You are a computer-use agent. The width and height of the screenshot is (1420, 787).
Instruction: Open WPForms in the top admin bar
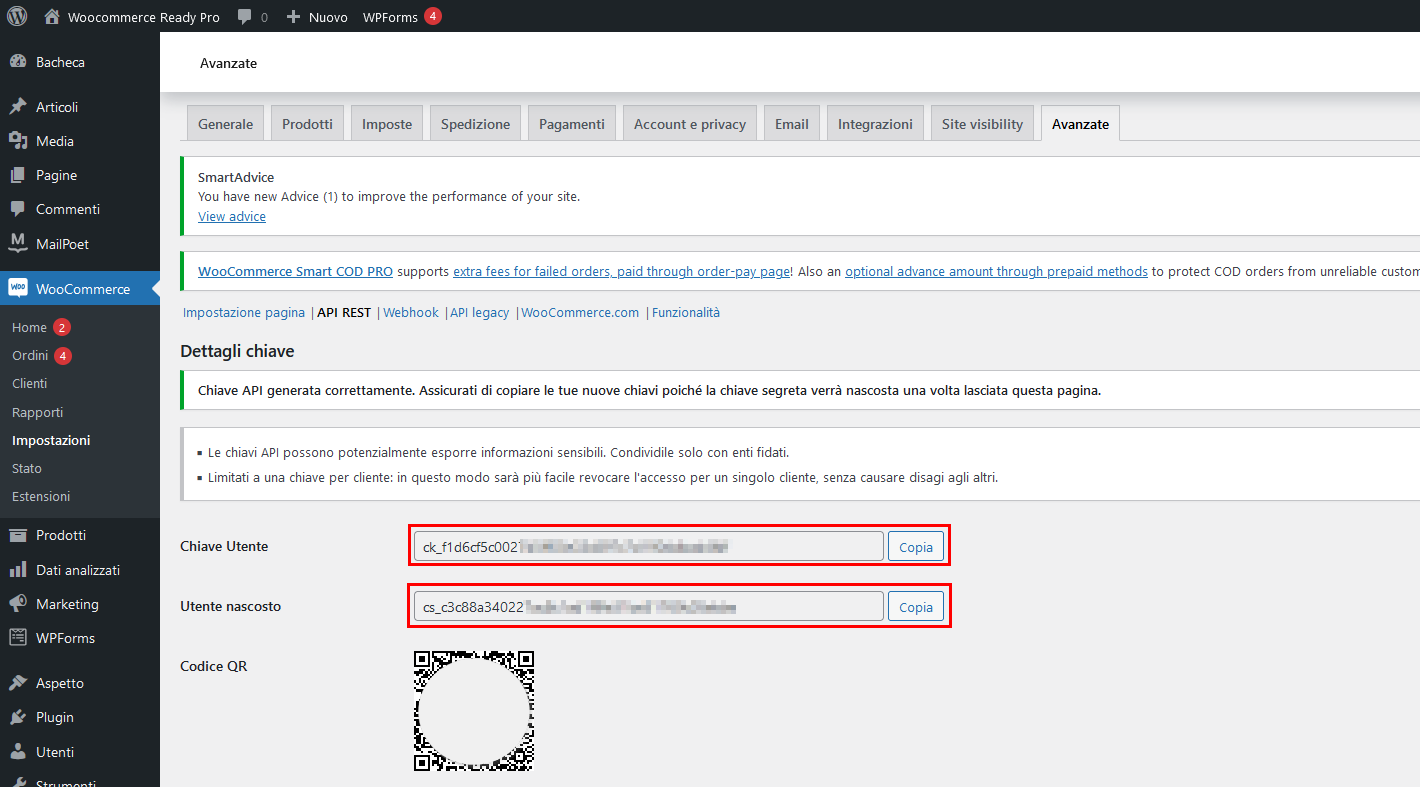coord(390,17)
